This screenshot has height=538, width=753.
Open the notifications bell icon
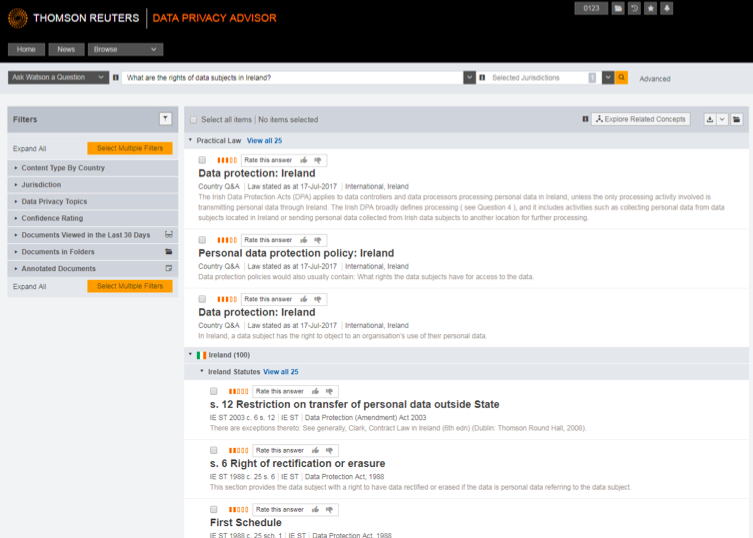point(666,9)
